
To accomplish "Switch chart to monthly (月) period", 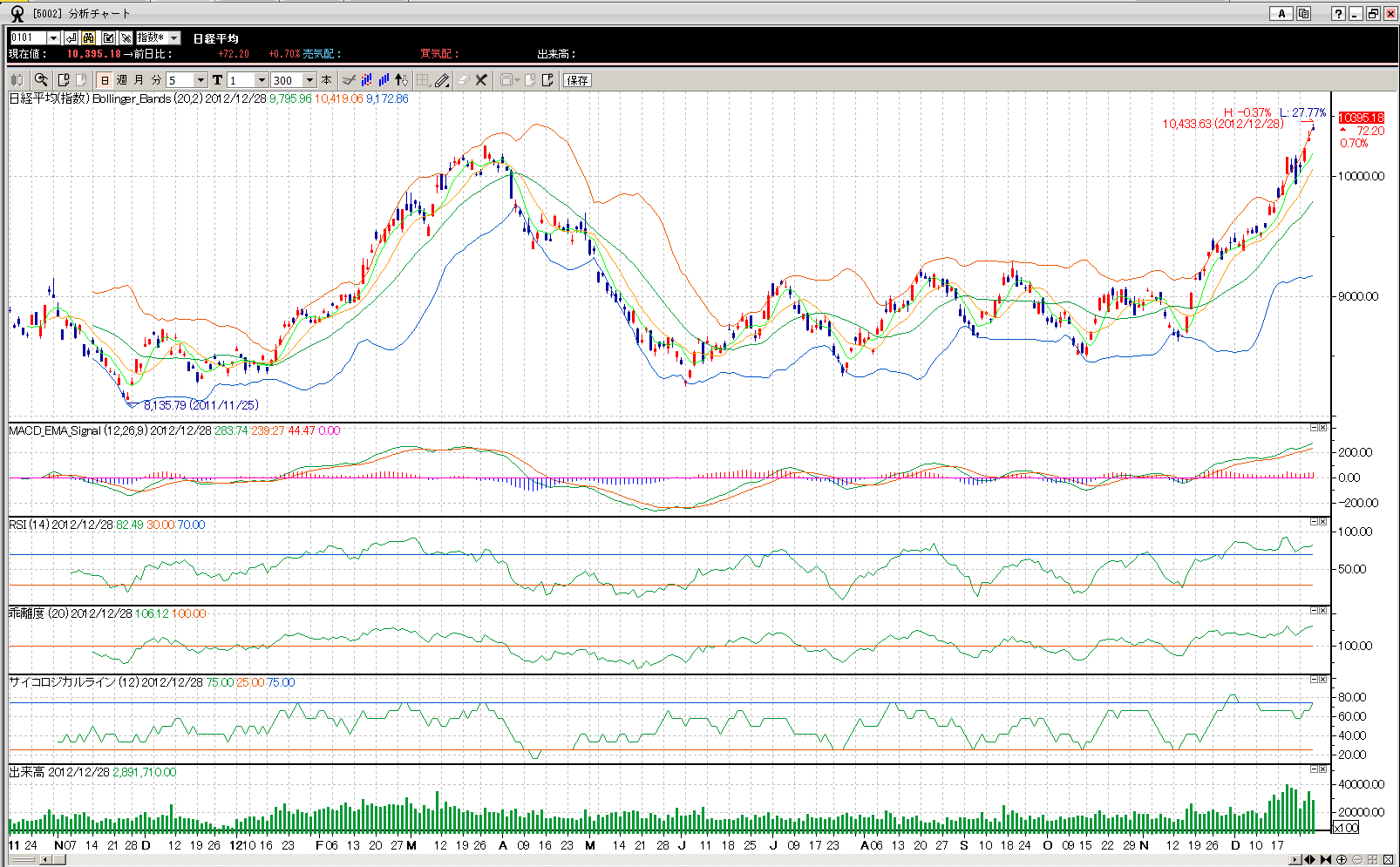I will tap(139, 80).
